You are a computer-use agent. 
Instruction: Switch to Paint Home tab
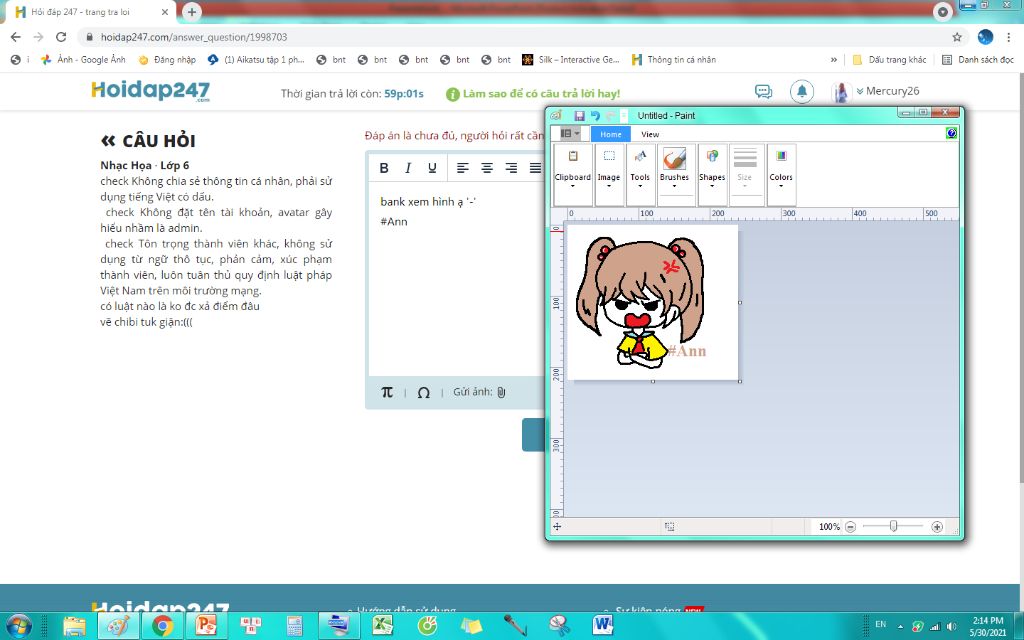[x=611, y=134]
